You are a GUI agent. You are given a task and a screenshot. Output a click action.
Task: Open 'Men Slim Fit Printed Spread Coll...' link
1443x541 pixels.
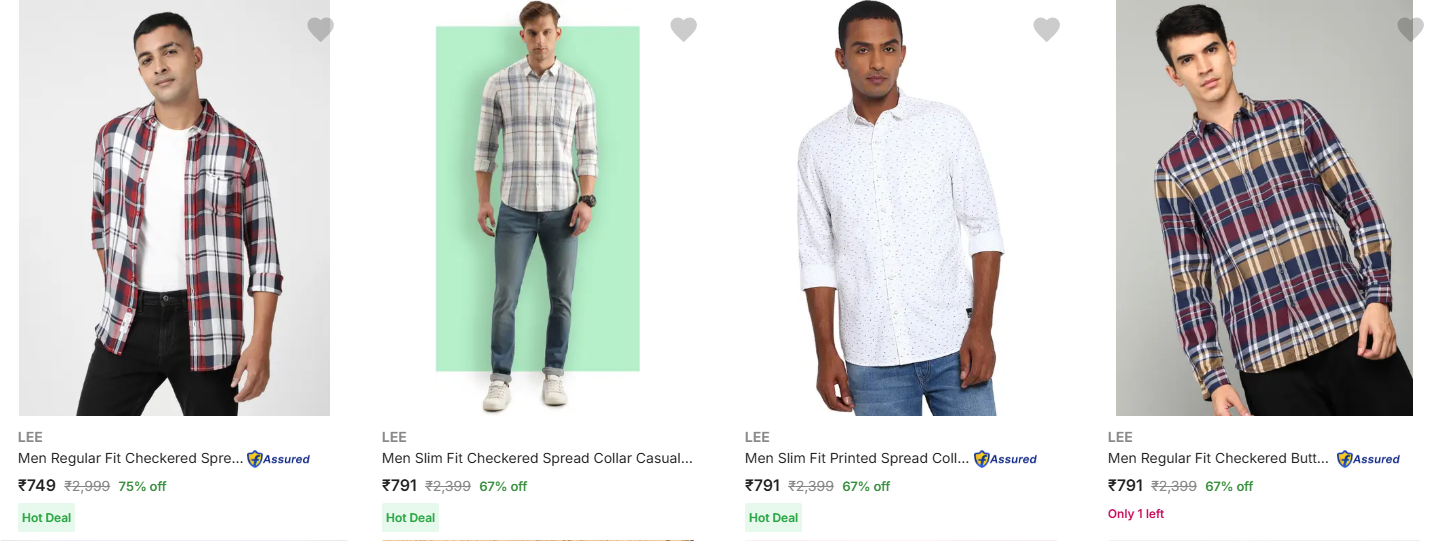pos(857,459)
